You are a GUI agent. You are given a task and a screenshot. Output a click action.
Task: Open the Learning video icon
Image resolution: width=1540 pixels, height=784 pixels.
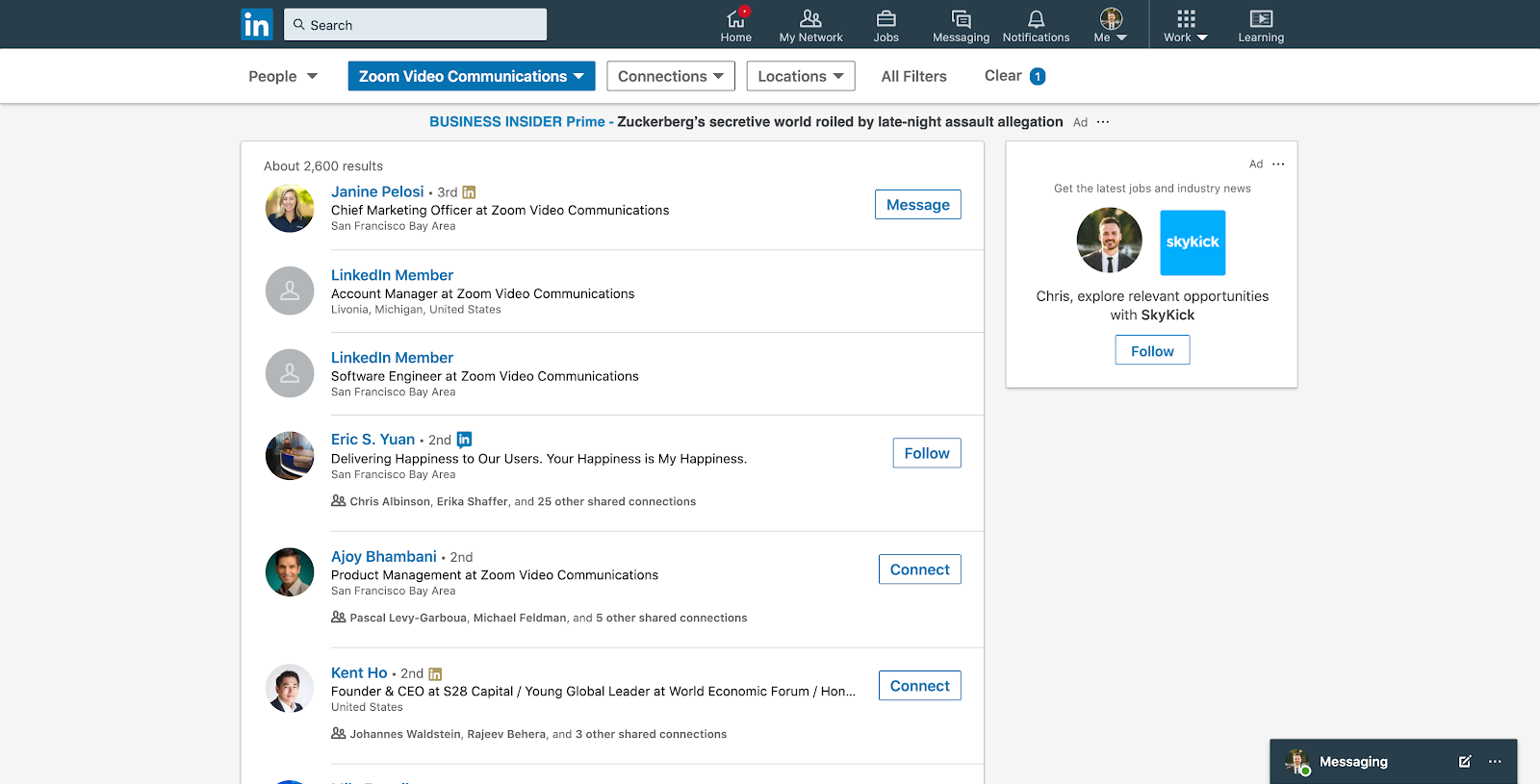[1261, 25]
